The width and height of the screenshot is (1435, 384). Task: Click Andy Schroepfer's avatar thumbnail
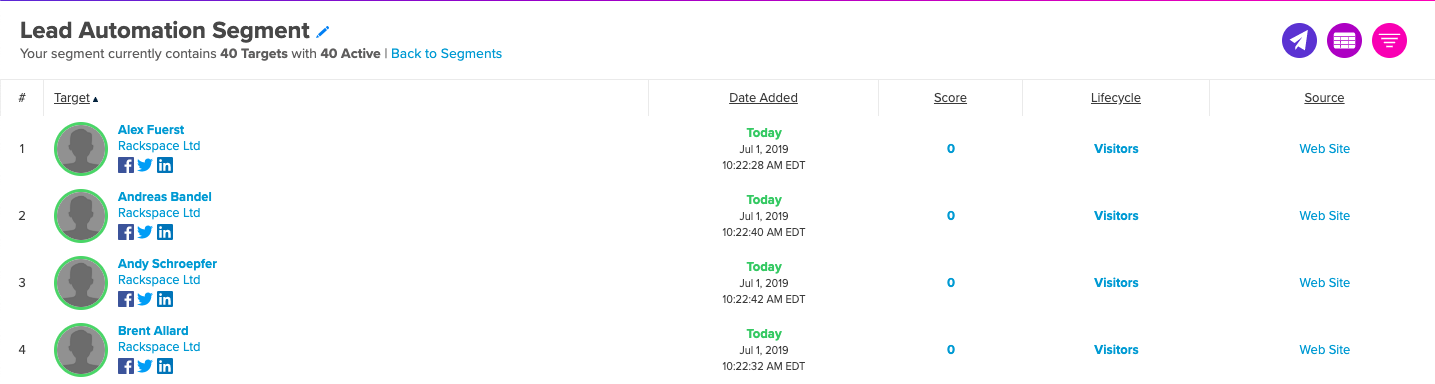[x=81, y=283]
